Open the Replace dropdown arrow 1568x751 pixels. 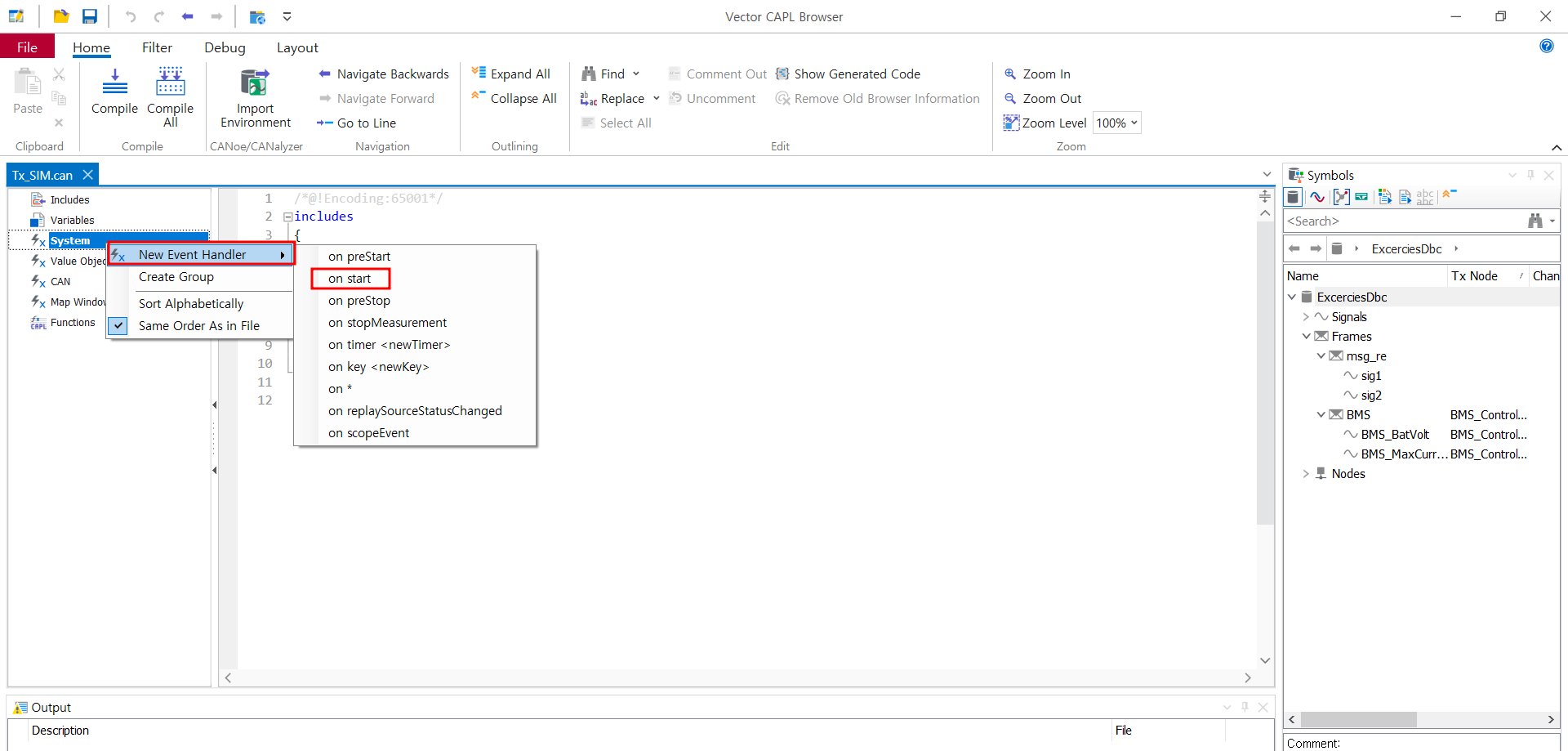coord(656,98)
